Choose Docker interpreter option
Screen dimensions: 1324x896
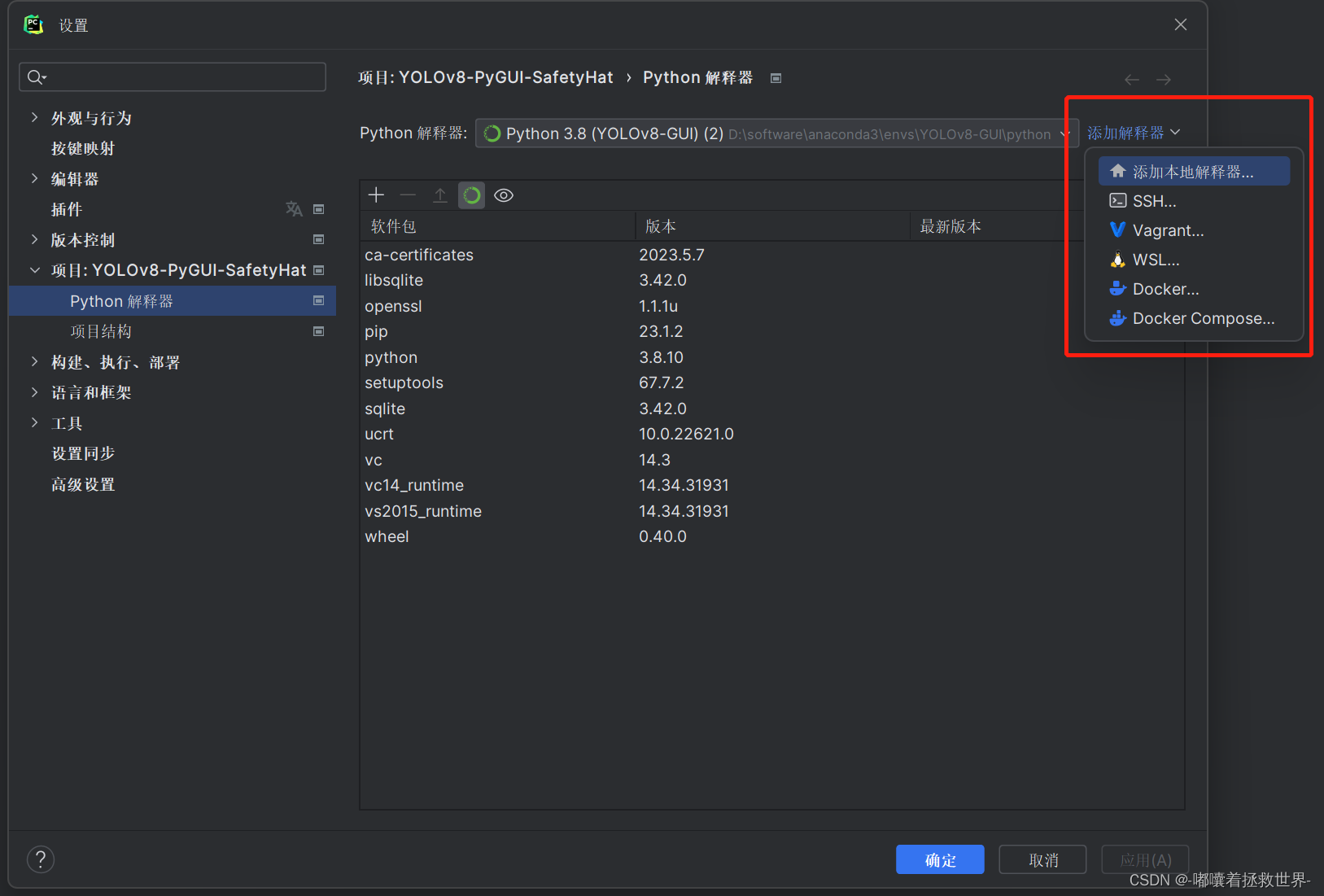[x=1194, y=289]
